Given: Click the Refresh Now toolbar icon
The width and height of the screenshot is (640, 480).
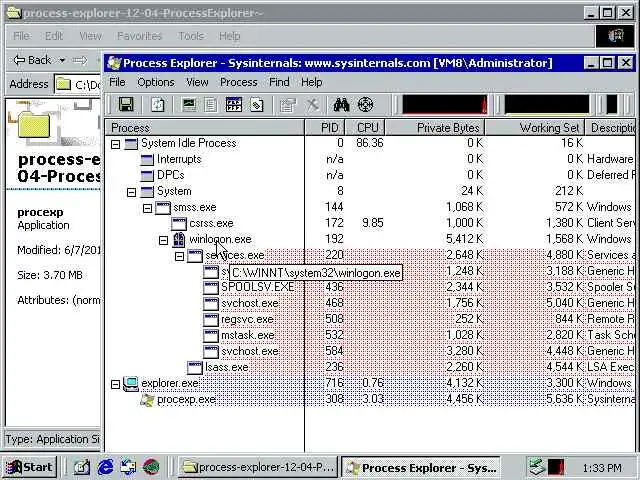Looking at the screenshot, I should pyautogui.click(x=158, y=105).
